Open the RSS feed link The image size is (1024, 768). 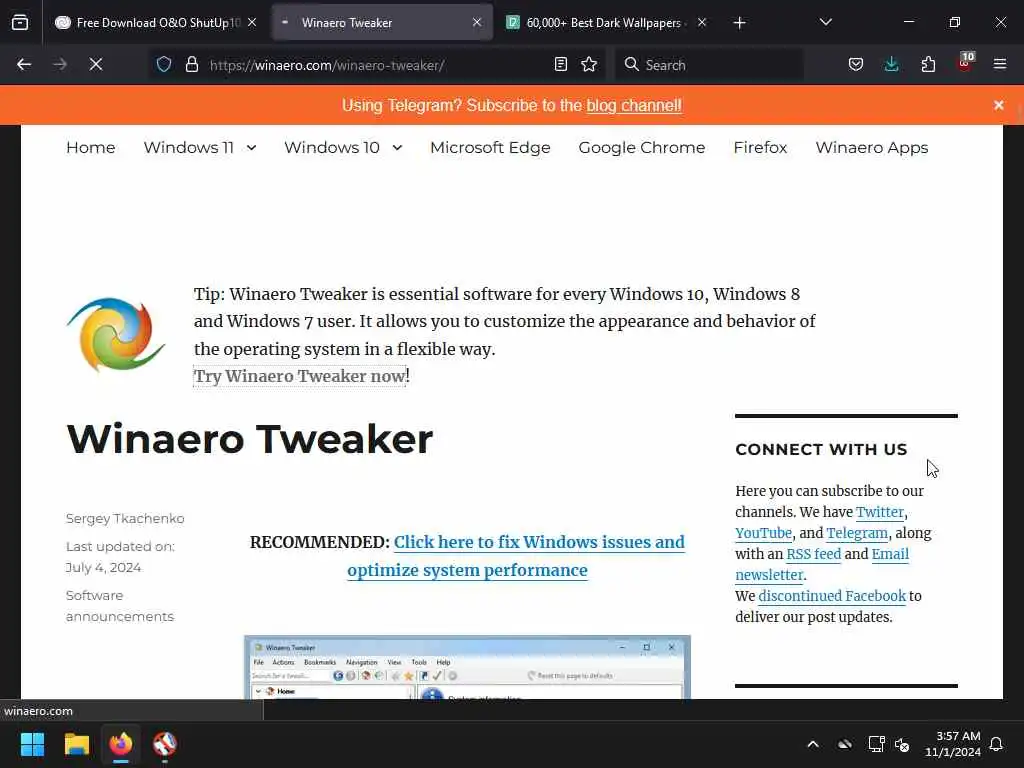coord(814,554)
